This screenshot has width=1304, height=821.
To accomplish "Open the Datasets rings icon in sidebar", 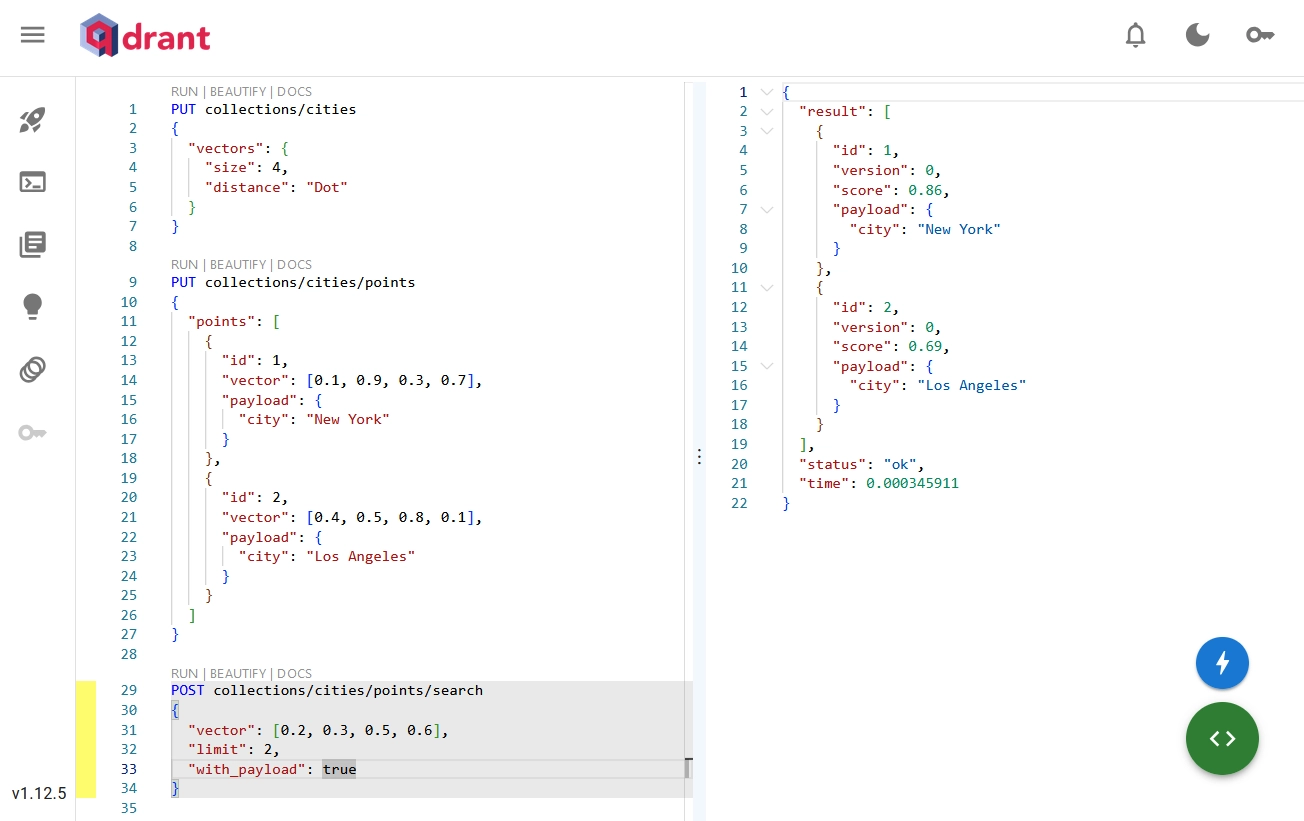I will (33, 370).
